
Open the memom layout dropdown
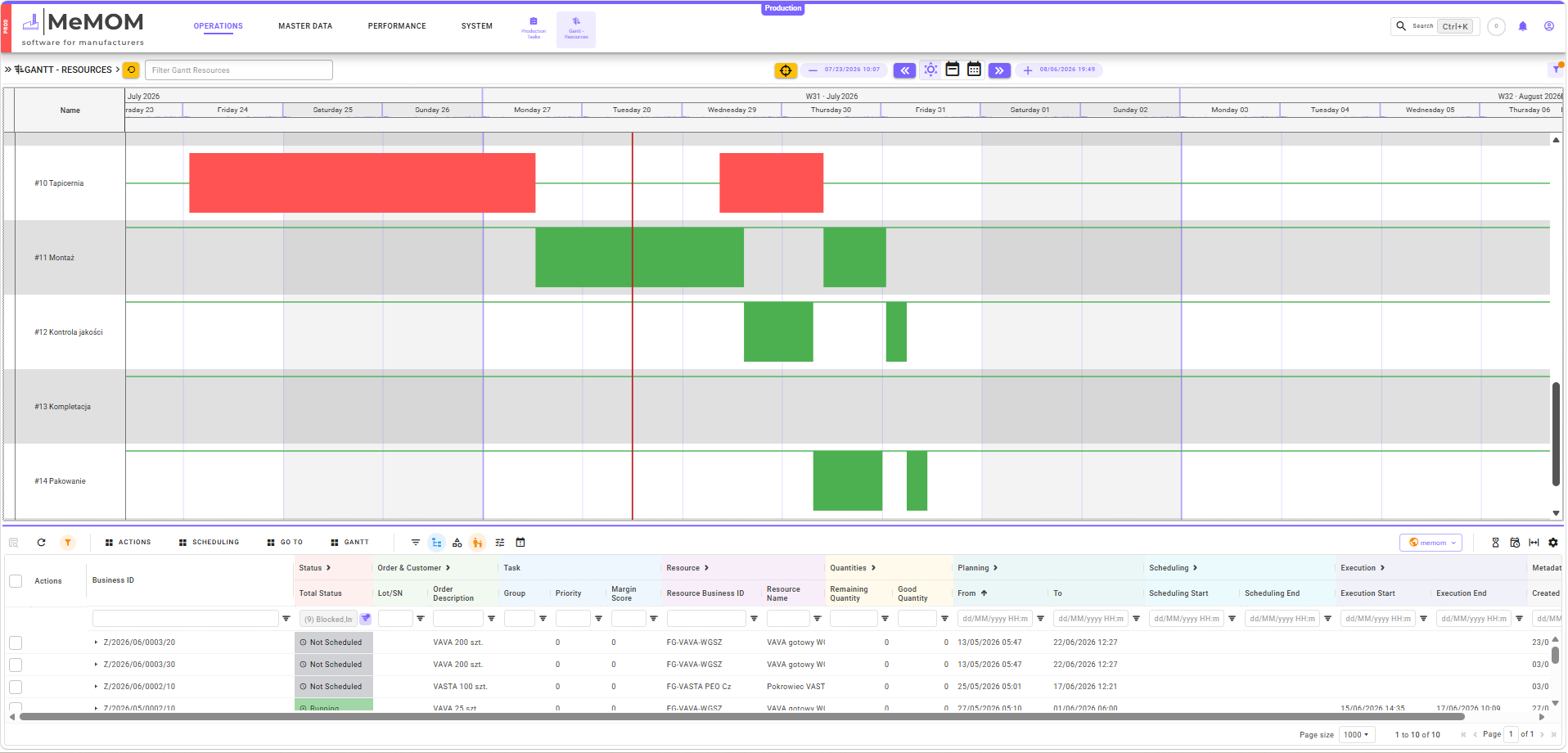click(1431, 543)
